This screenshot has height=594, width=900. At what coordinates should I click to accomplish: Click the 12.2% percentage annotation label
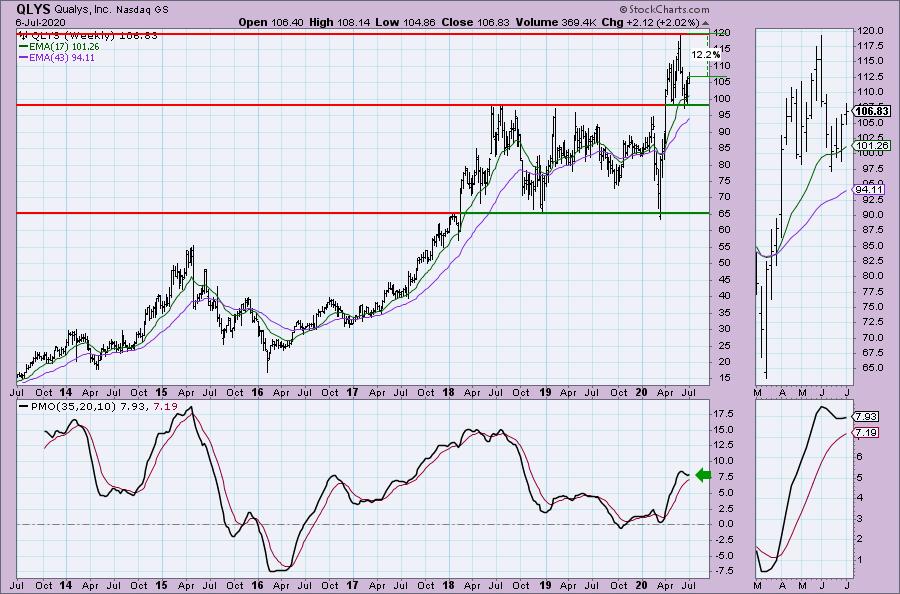(705, 55)
